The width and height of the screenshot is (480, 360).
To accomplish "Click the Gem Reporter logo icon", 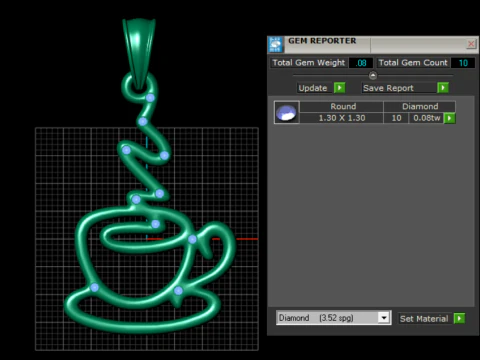I will click(x=275, y=44).
